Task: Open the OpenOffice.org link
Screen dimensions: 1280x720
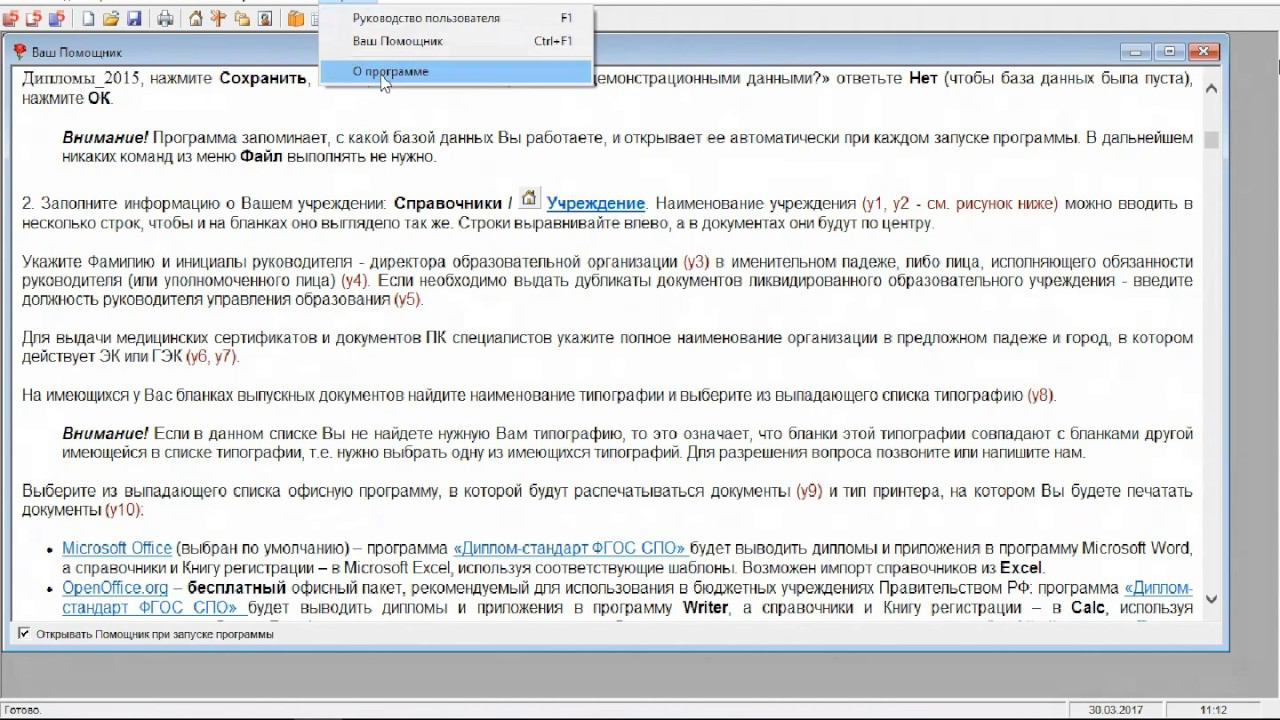Action: pos(115,588)
